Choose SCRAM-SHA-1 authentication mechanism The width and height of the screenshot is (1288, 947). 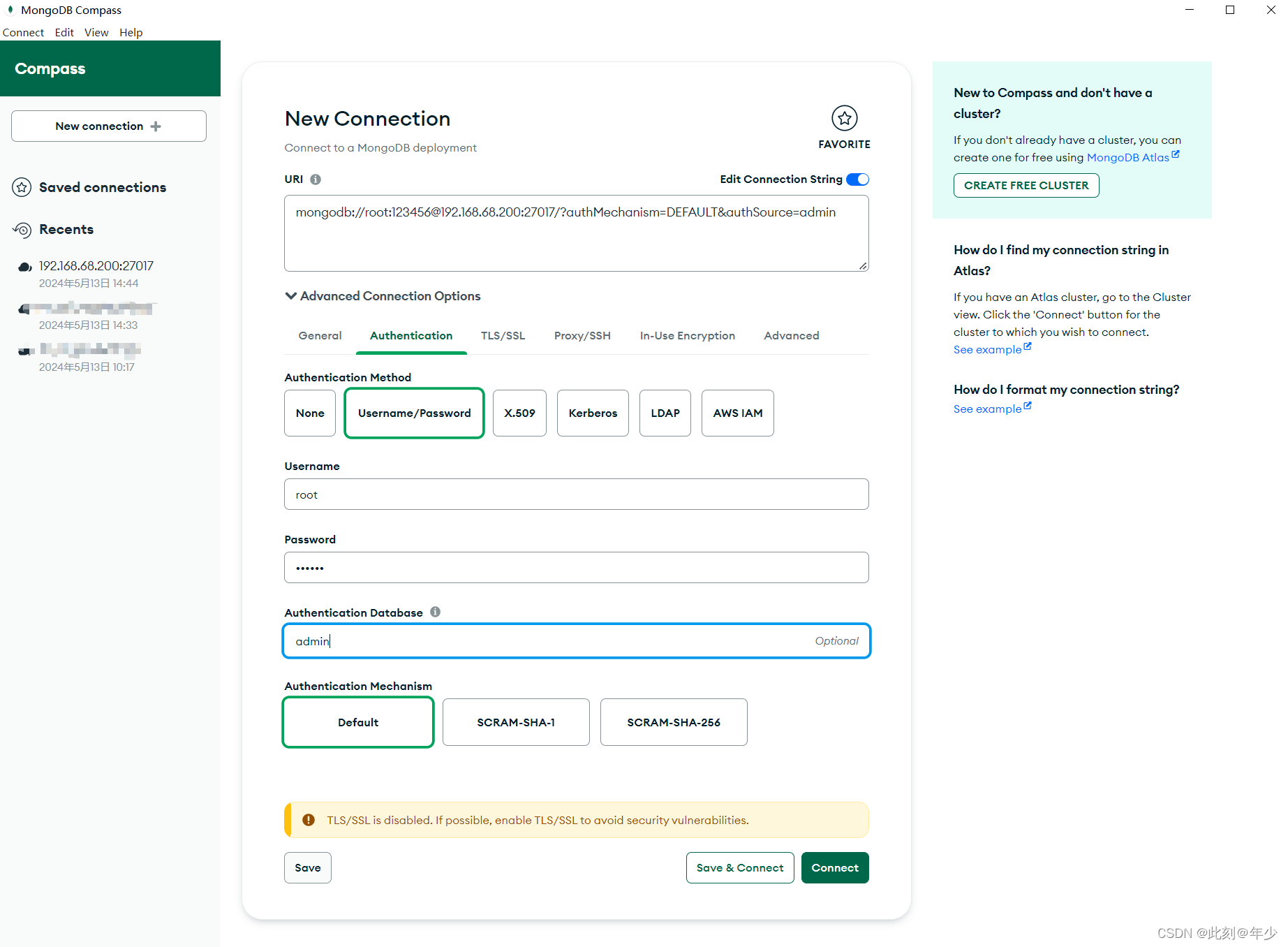click(x=516, y=722)
